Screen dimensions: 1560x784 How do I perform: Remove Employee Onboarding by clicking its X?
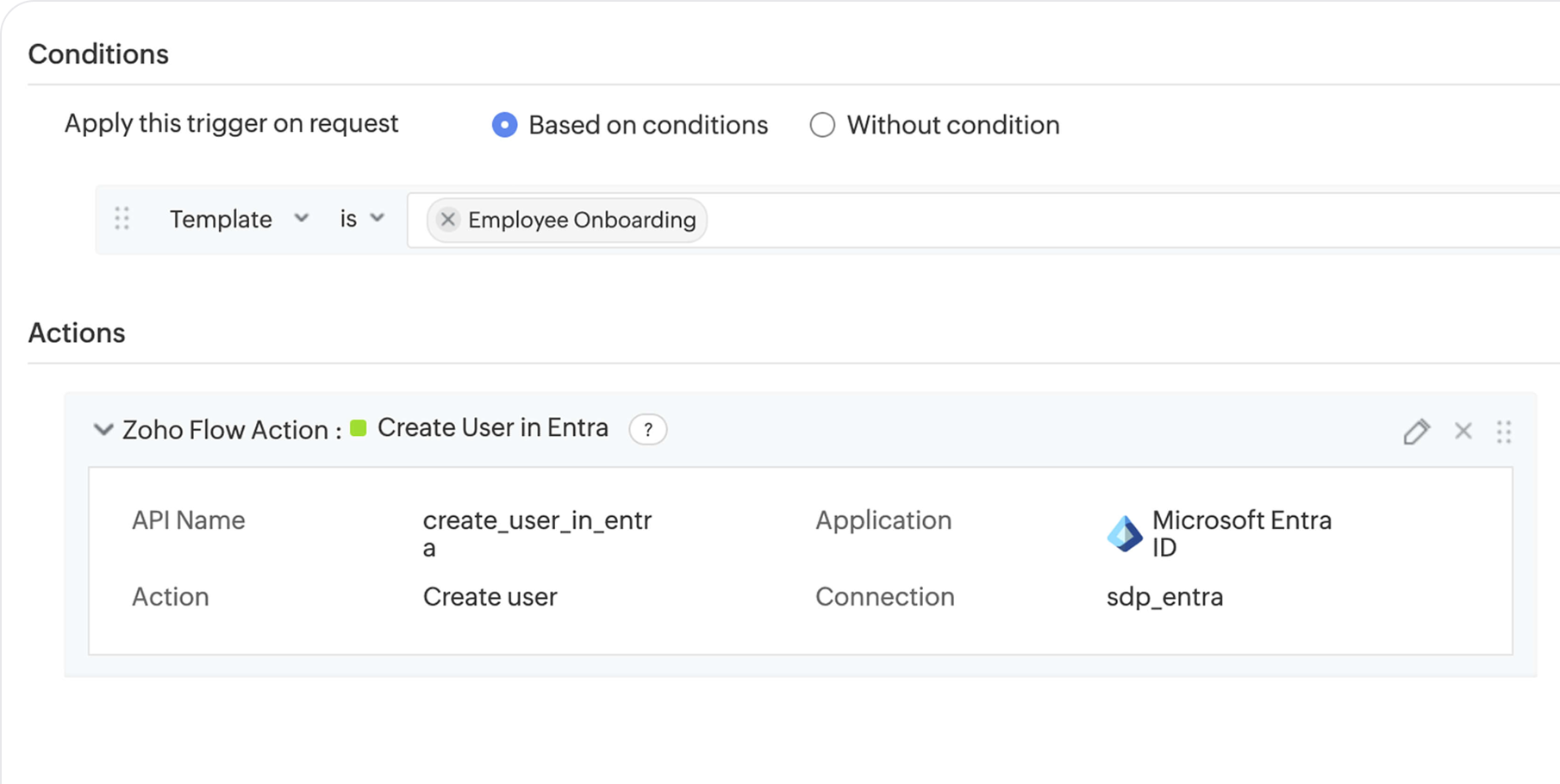pyautogui.click(x=447, y=220)
